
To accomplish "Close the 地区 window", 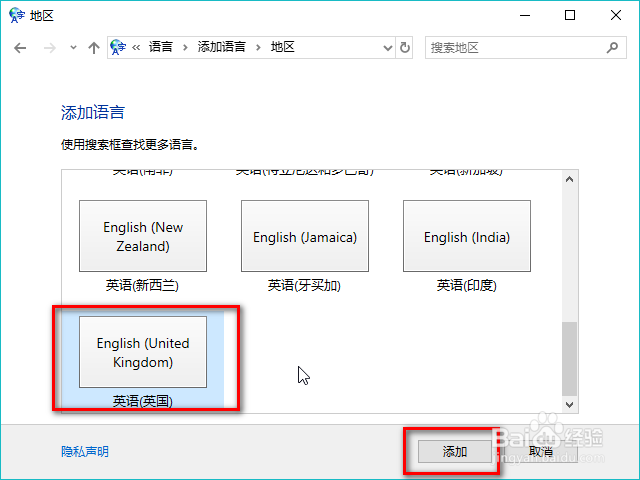I will (616, 16).
